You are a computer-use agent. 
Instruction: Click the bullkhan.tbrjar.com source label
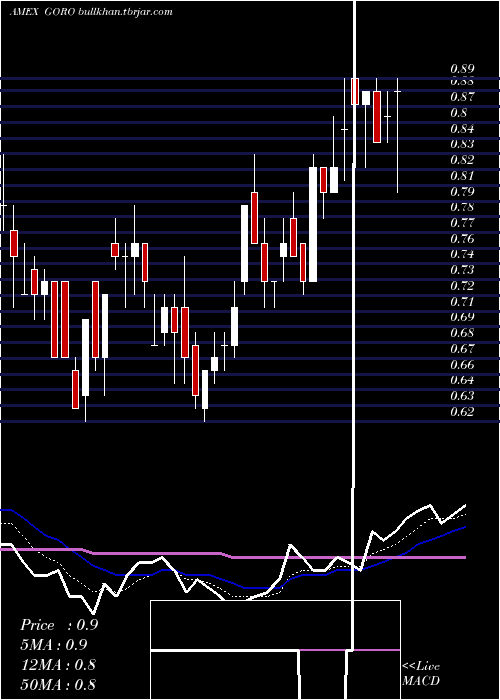point(125,12)
